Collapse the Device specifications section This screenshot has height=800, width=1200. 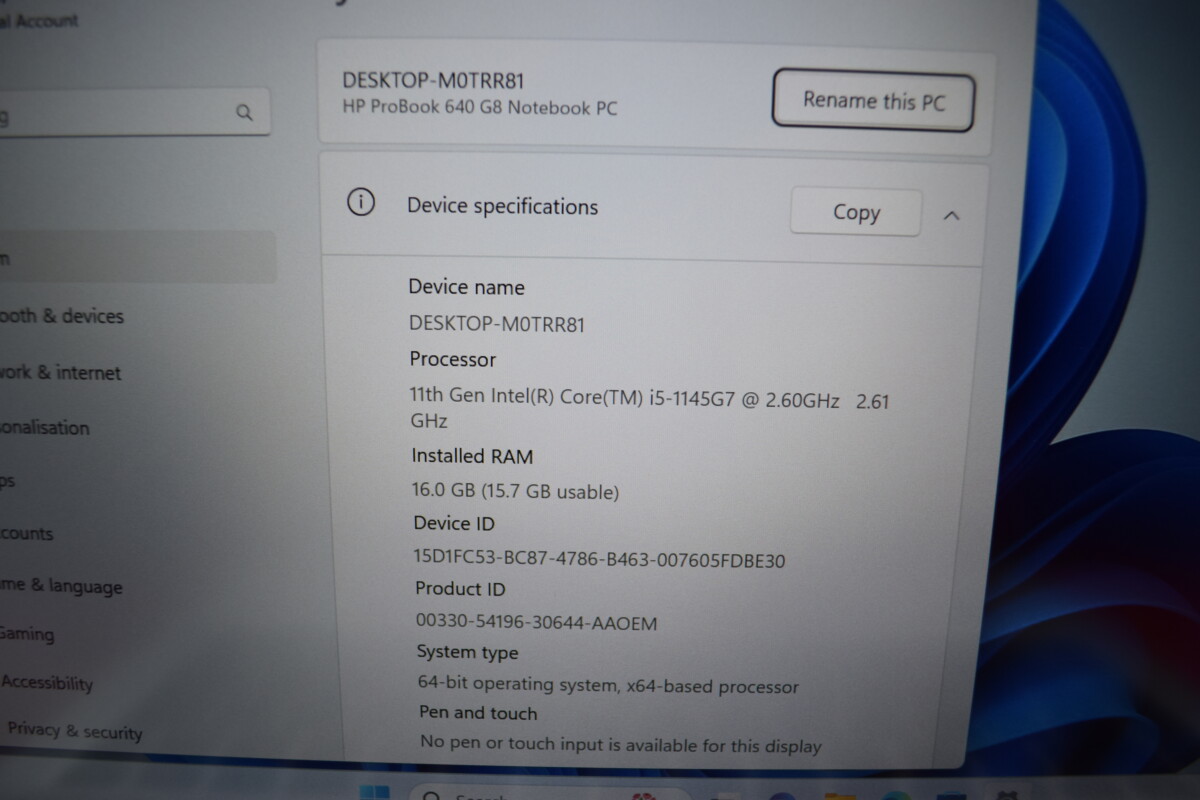click(951, 215)
